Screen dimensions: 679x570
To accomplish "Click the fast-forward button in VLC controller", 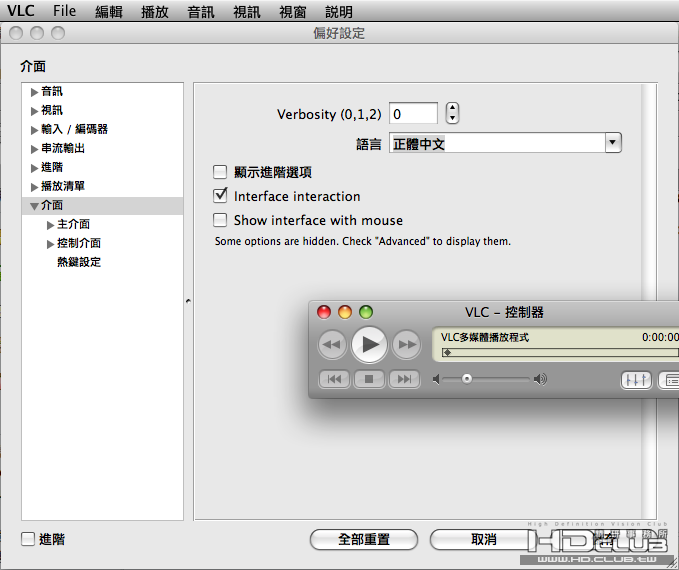I will point(406,345).
